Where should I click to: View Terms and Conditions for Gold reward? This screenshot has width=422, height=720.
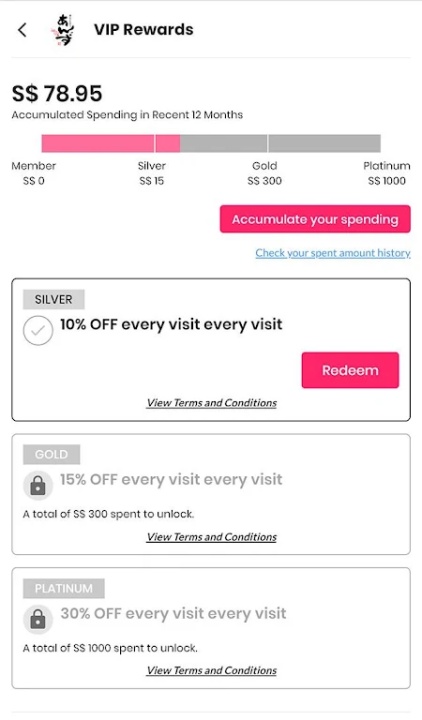coord(212,537)
